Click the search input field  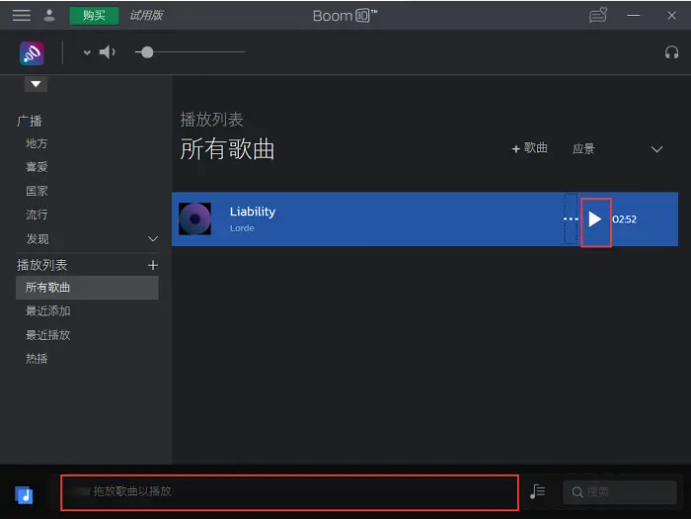pyautogui.click(x=619, y=492)
